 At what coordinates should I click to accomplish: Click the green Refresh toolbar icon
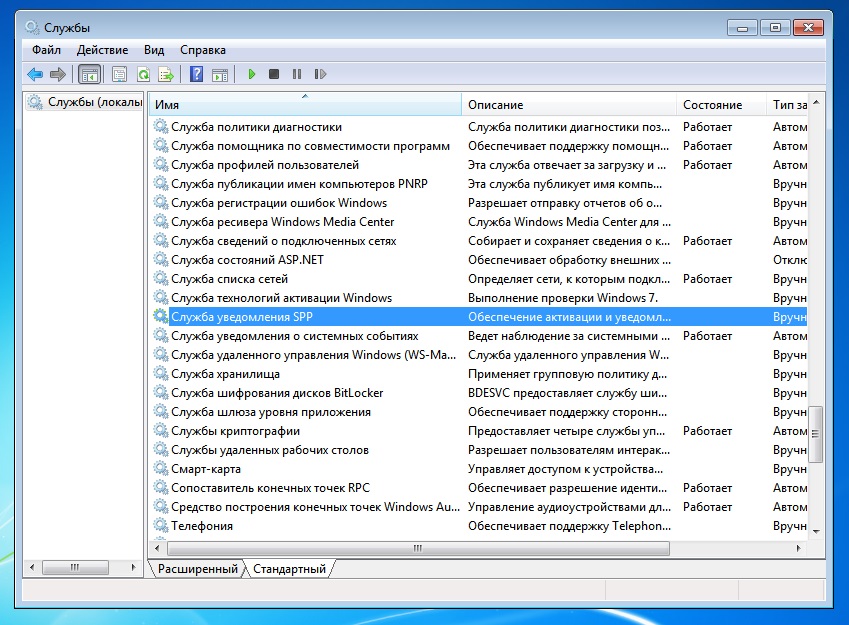(x=143, y=74)
